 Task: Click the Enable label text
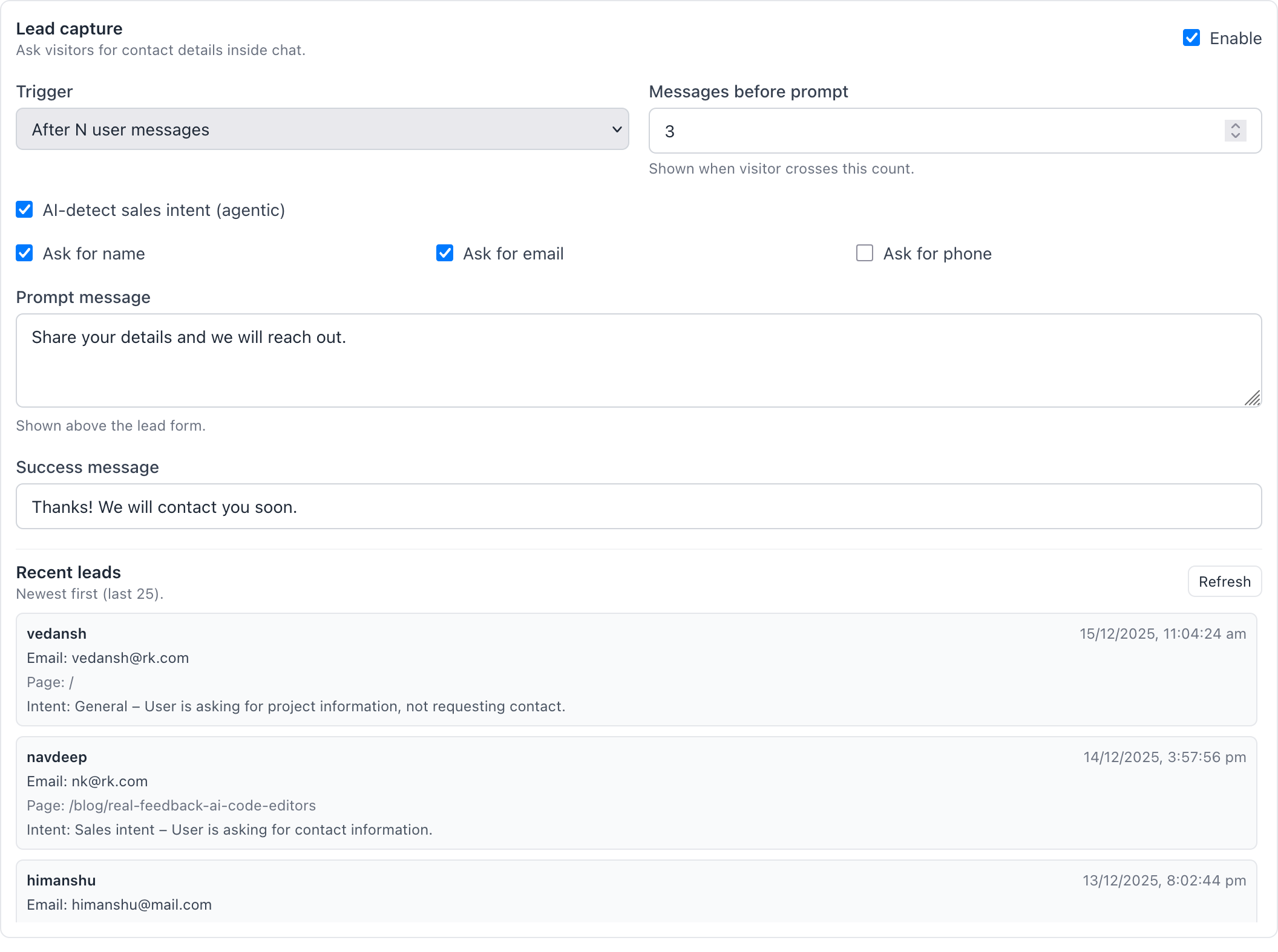(x=1235, y=38)
